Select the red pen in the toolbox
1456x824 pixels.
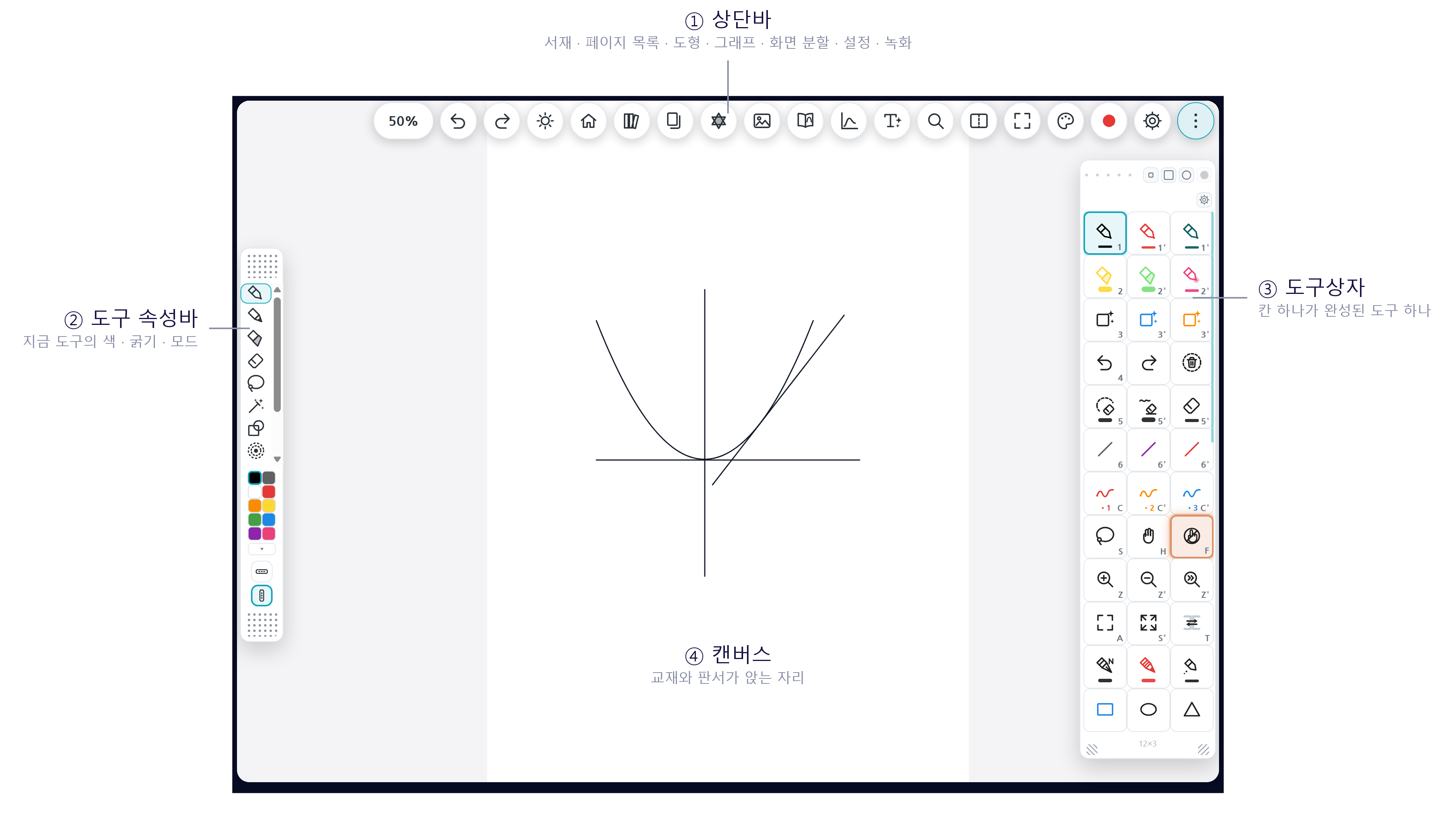pyautogui.click(x=1148, y=233)
